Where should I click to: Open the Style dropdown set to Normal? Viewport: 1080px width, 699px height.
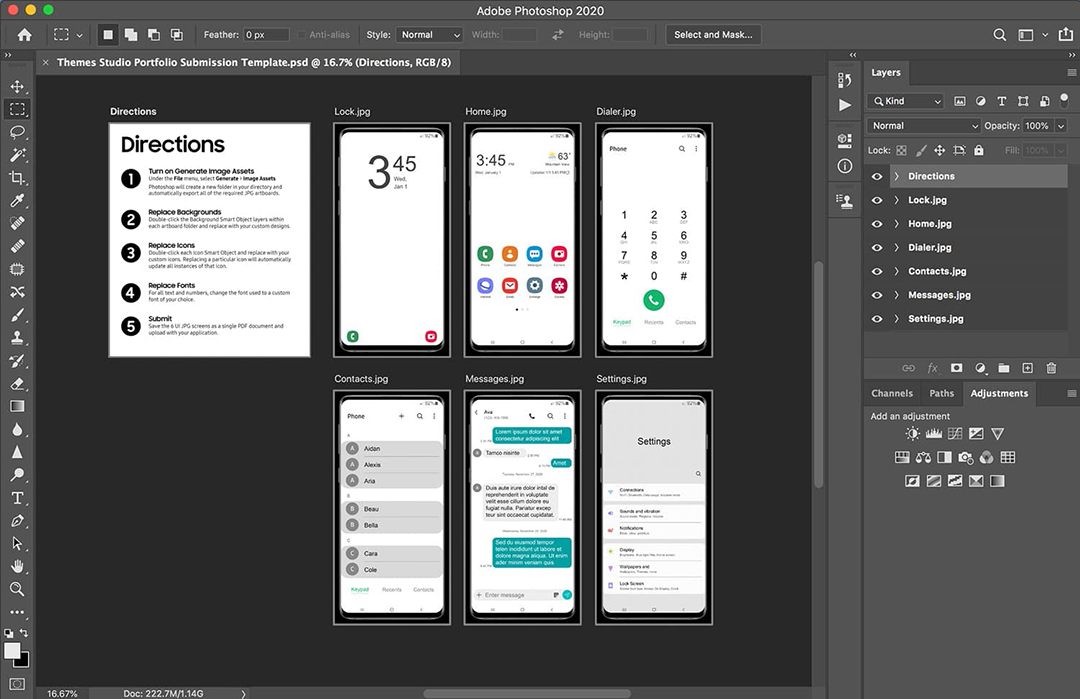[x=429, y=35]
